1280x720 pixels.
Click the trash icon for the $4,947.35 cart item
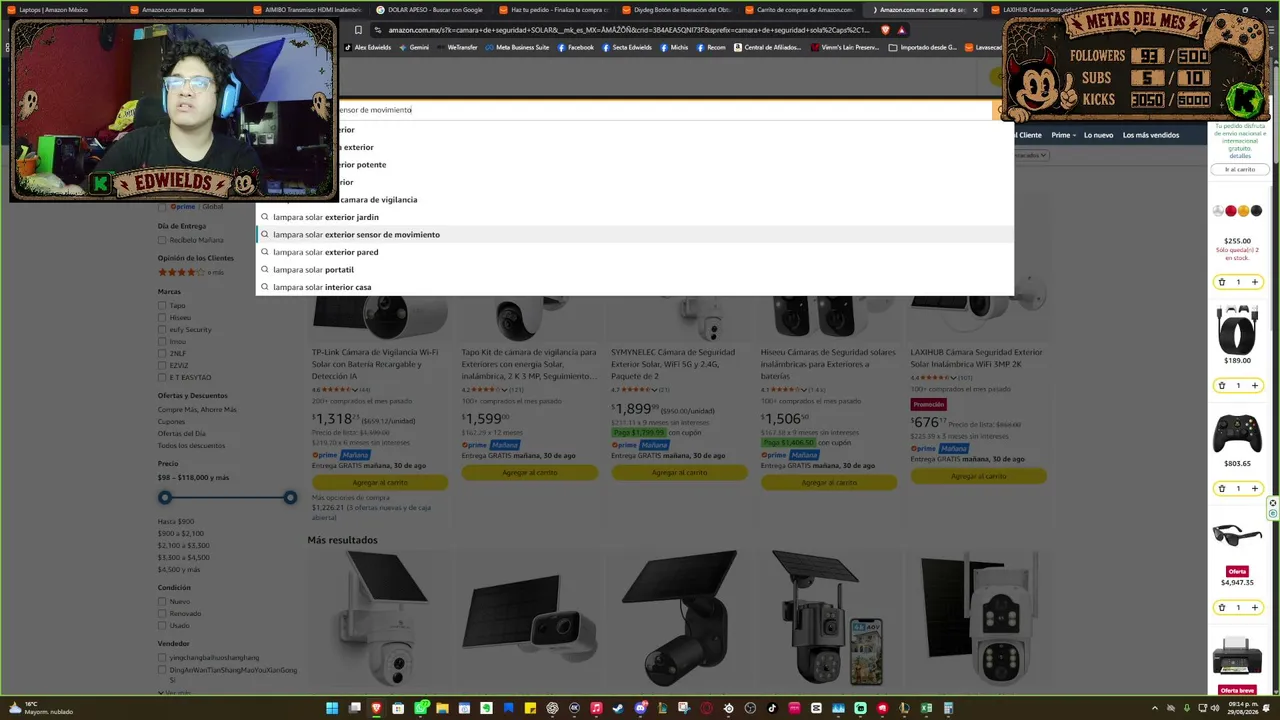pos(1221,607)
